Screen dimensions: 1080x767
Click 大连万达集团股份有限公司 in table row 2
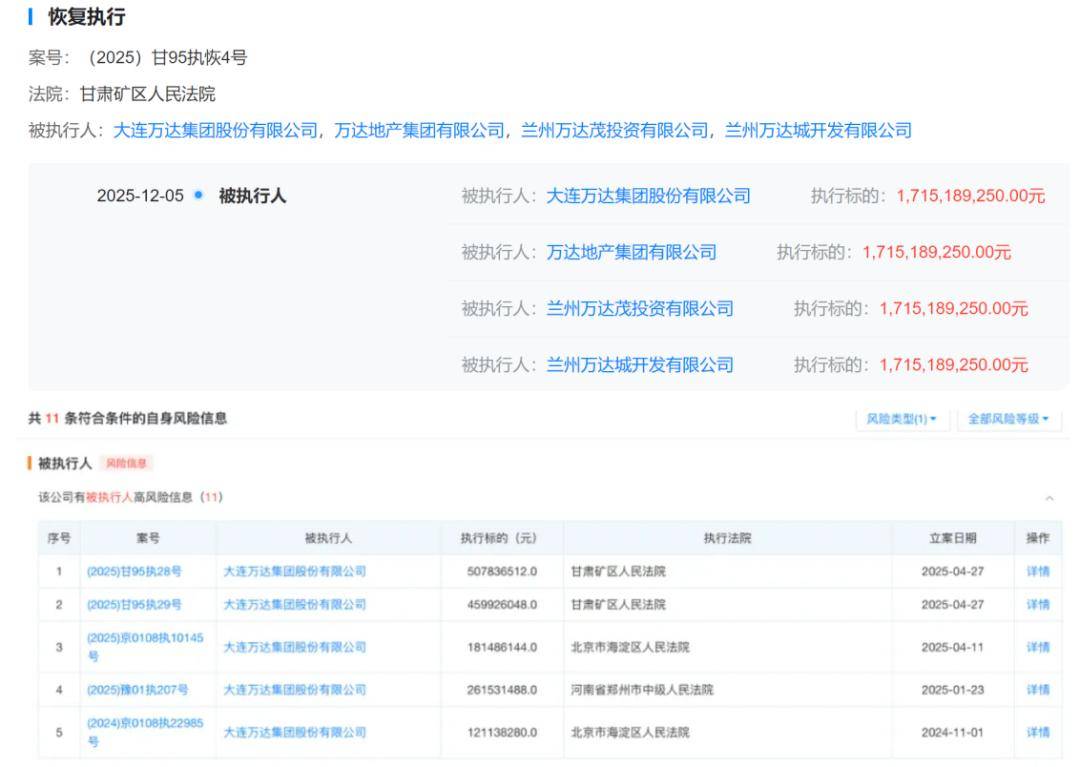(293, 604)
